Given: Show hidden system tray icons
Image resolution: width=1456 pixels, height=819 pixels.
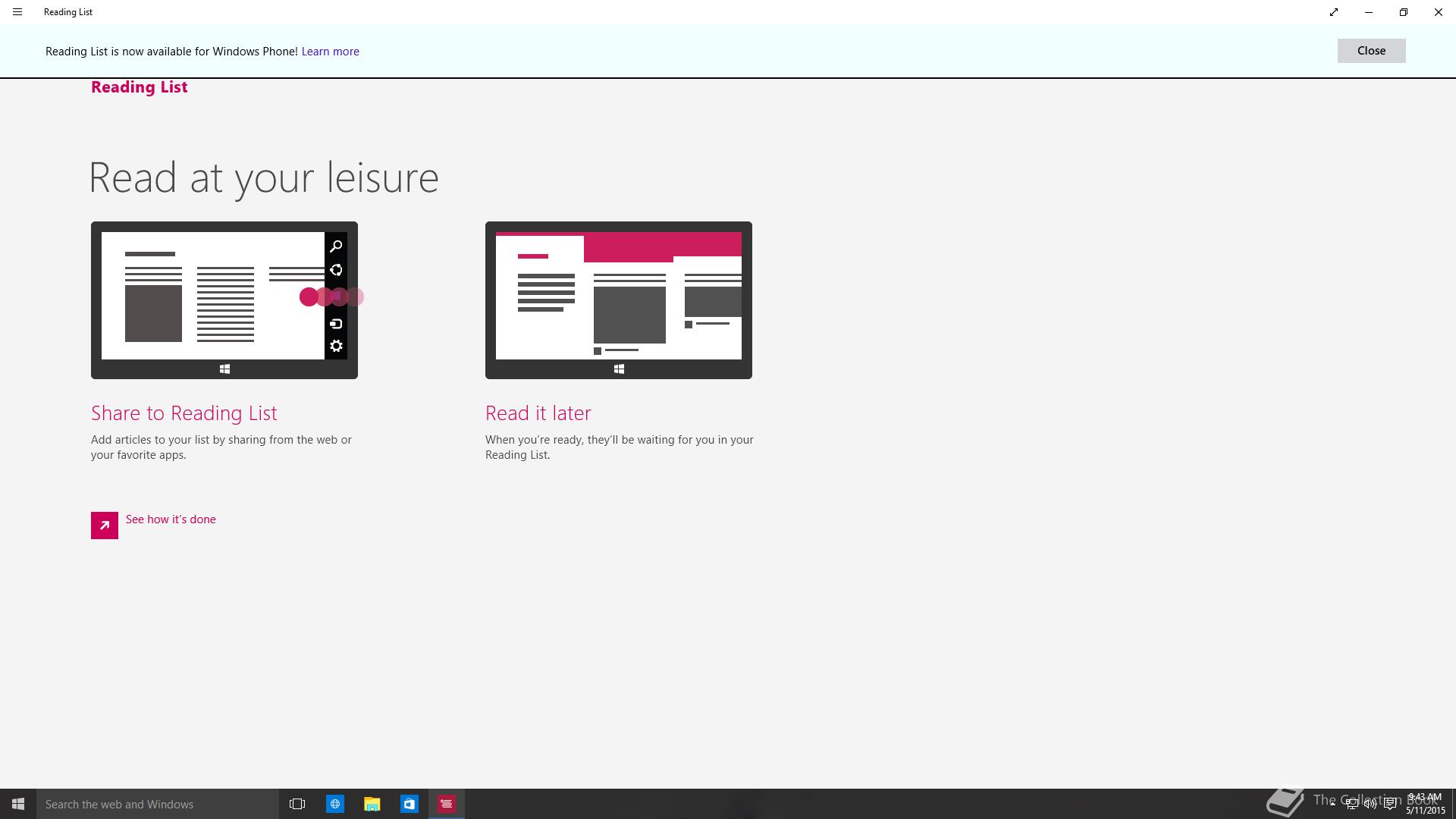Looking at the screenshot, I should [x=1332, y=804].
